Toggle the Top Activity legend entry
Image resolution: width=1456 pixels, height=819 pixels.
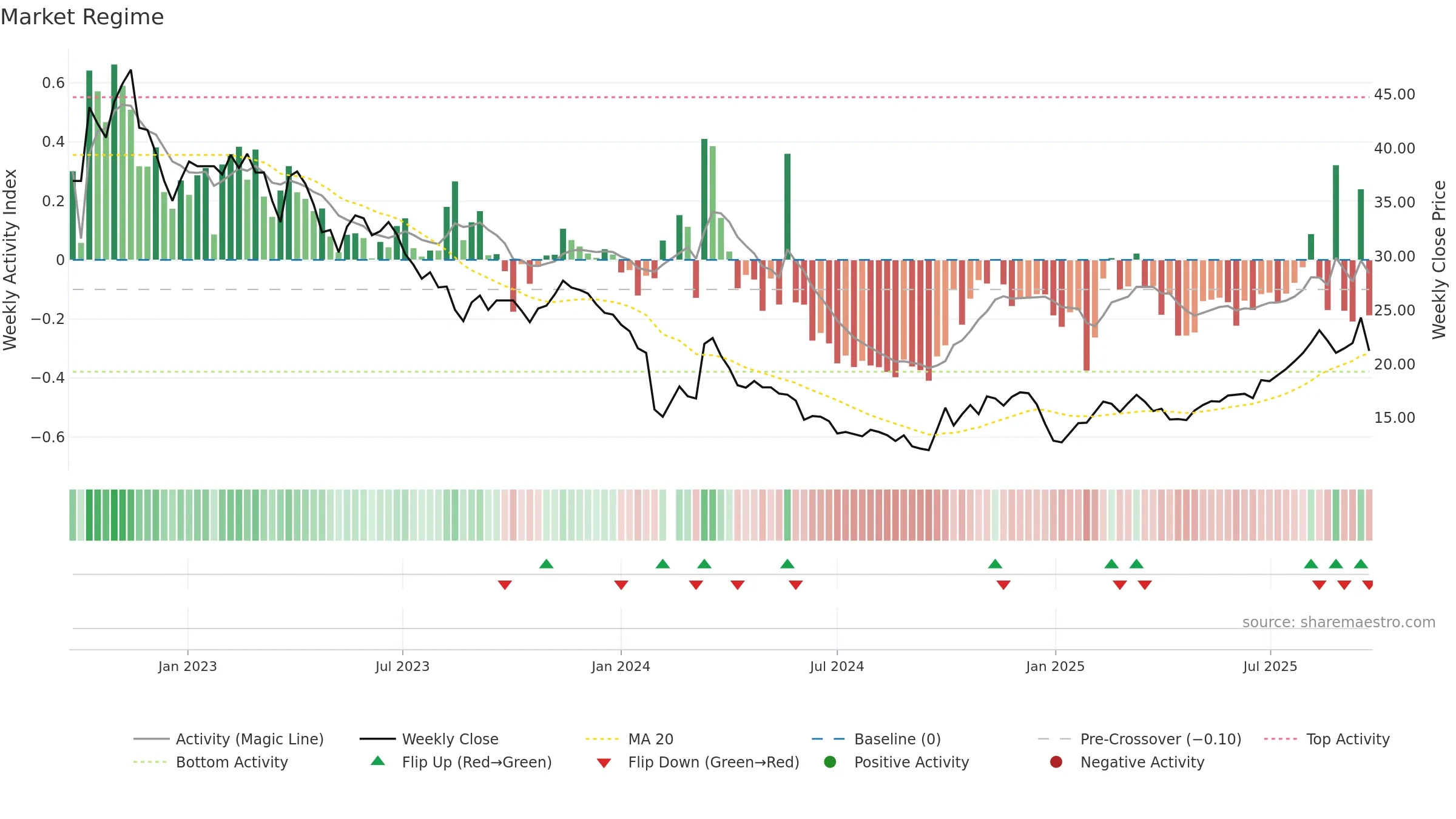tap(1327, 739)
